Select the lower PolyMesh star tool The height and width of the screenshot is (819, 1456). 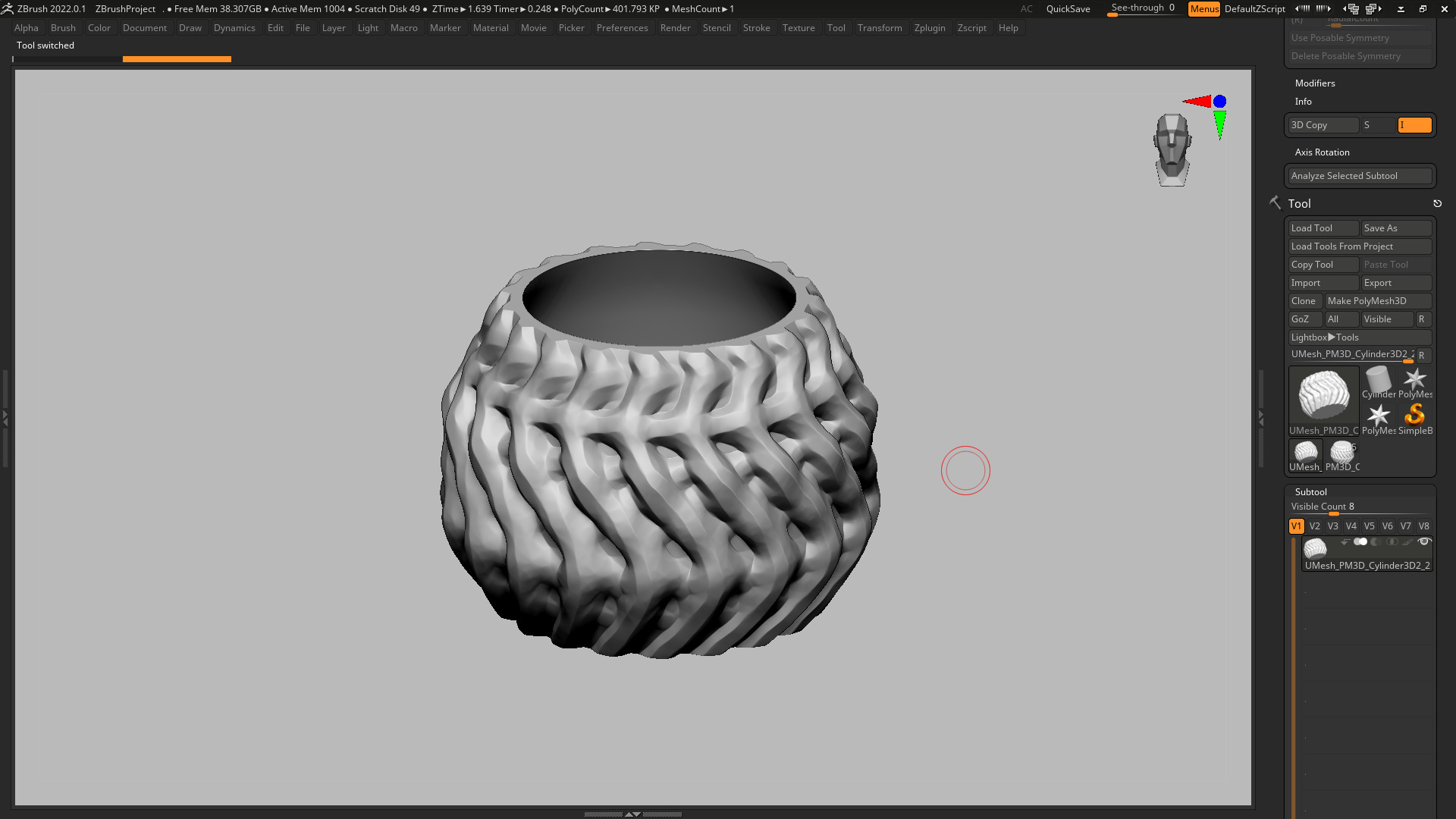1379,419
